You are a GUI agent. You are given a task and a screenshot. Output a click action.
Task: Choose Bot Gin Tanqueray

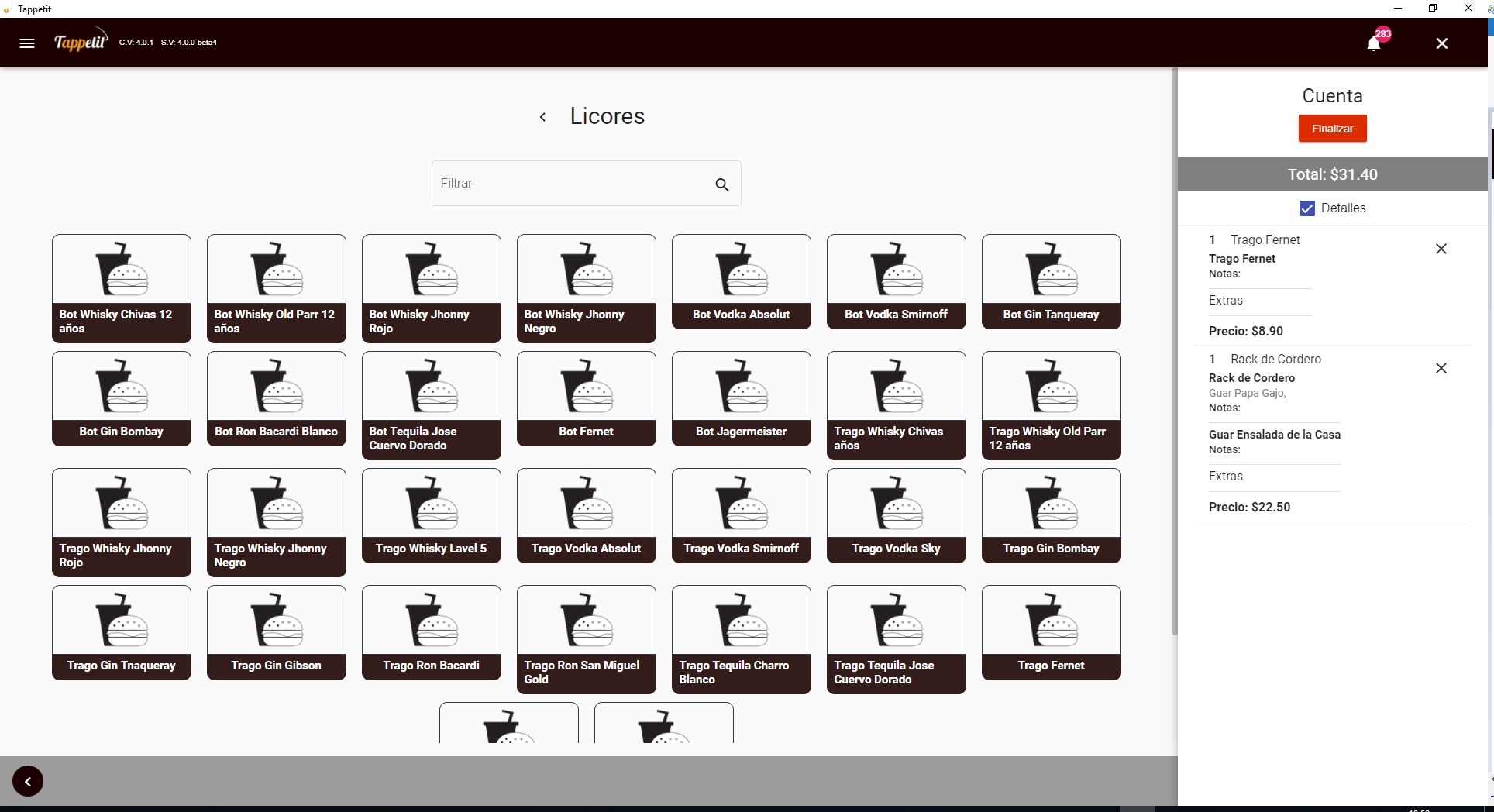(x=1052, y=281)
